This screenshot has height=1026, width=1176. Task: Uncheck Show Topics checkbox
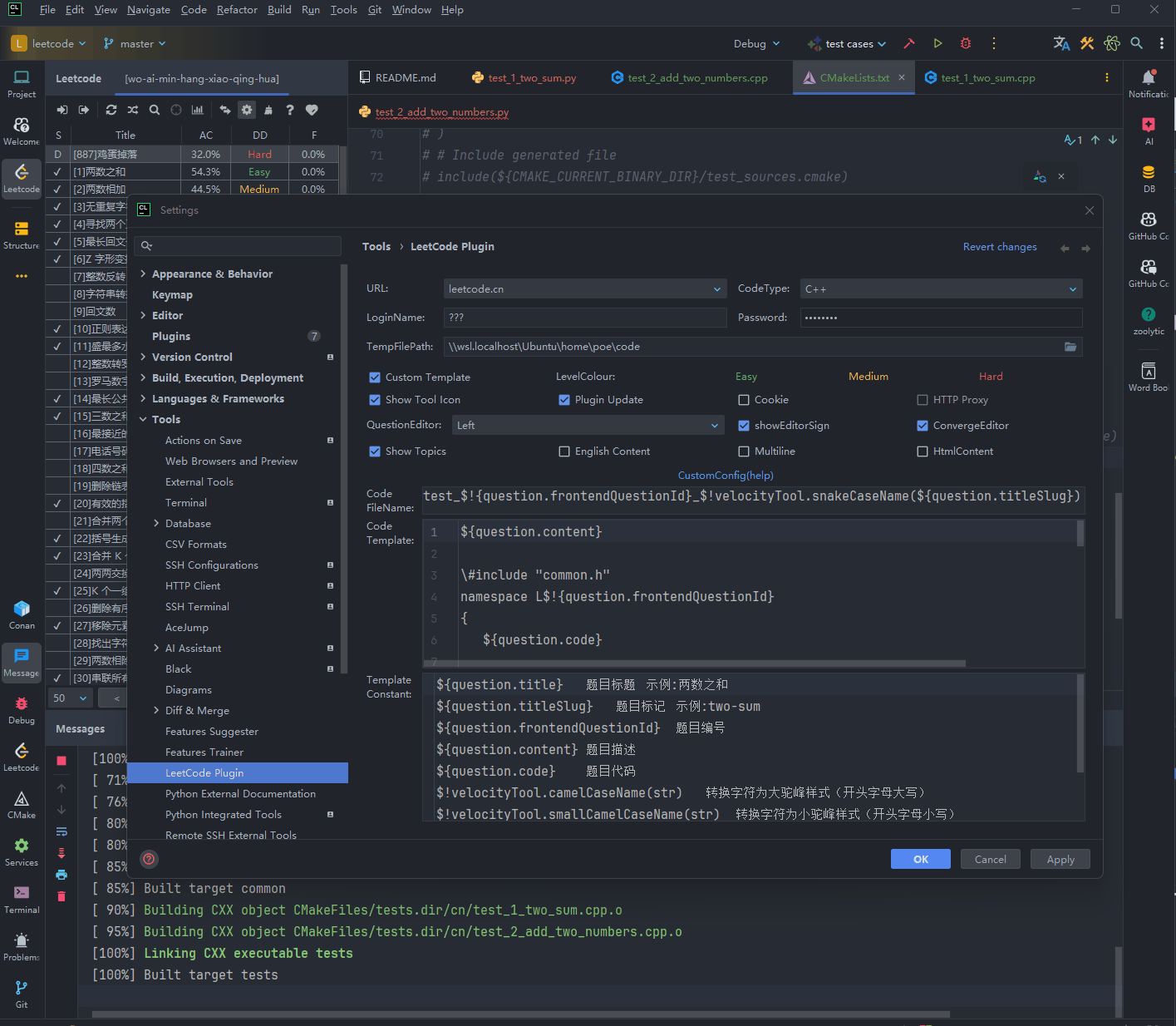point(375,451)
